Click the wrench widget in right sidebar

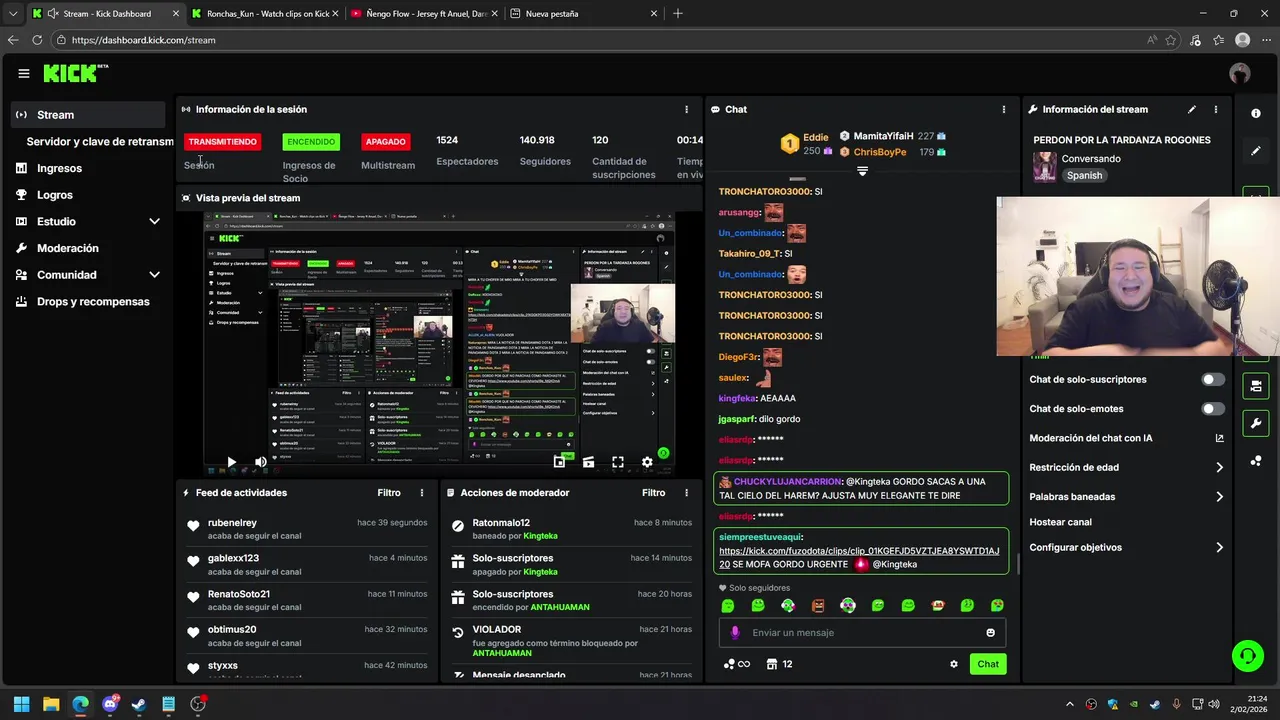1256,423
